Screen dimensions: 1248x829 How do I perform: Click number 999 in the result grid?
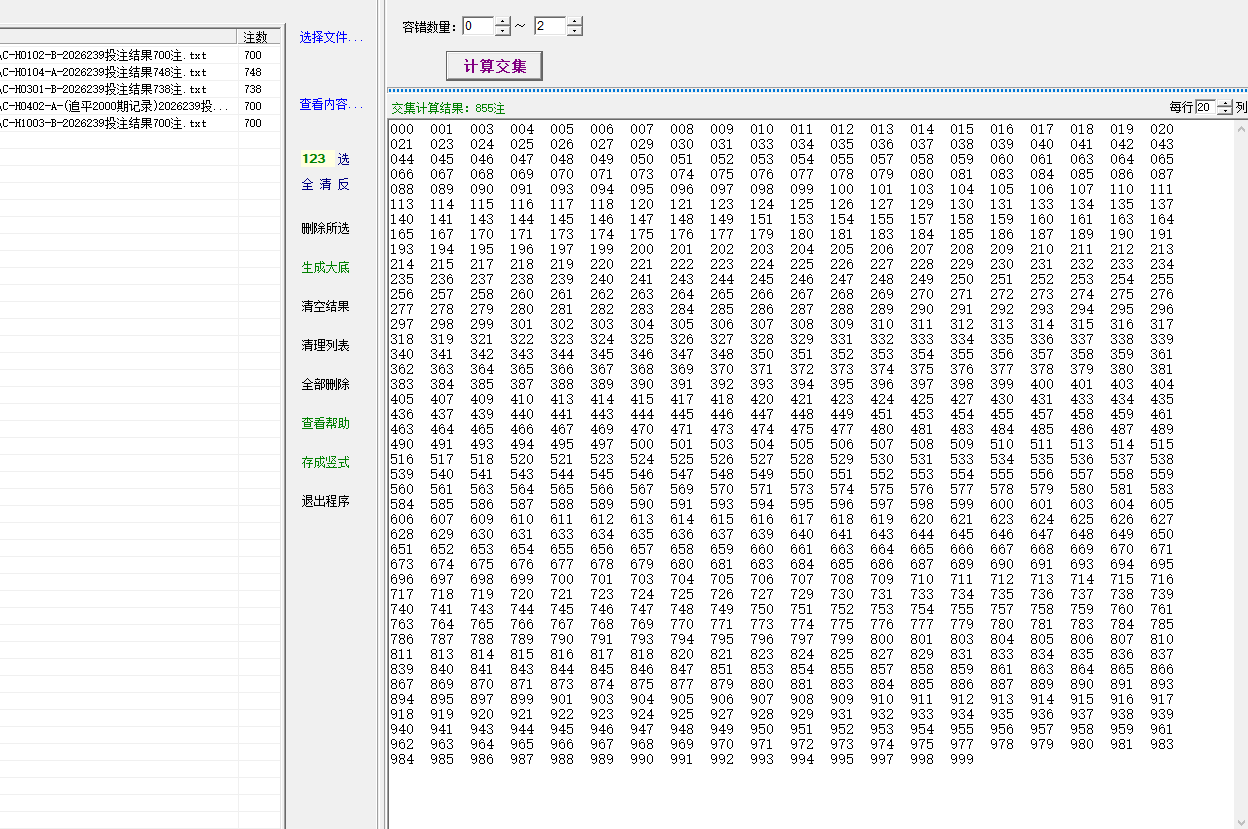(x=962, y=759)
